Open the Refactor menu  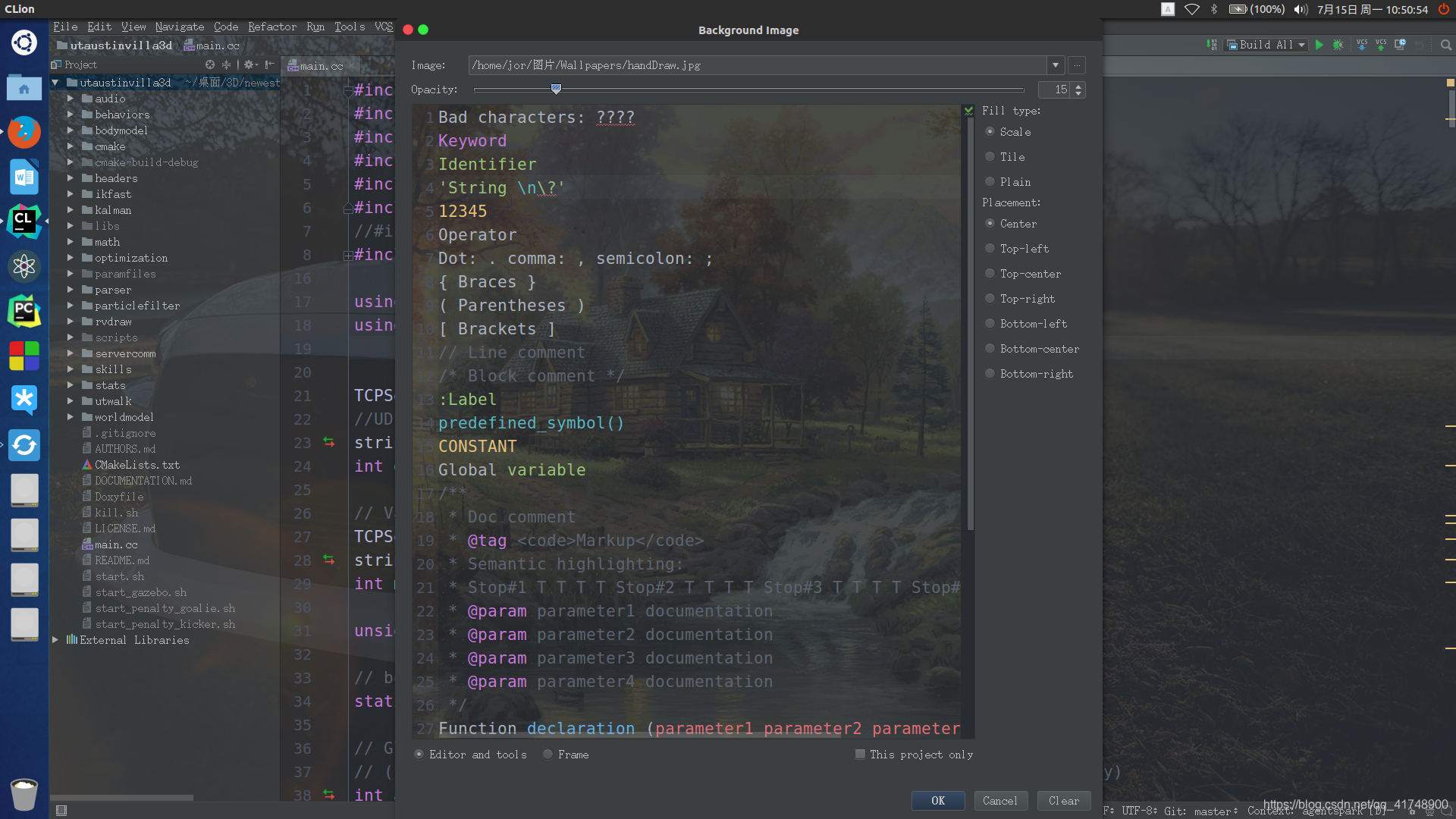(271, 27)
